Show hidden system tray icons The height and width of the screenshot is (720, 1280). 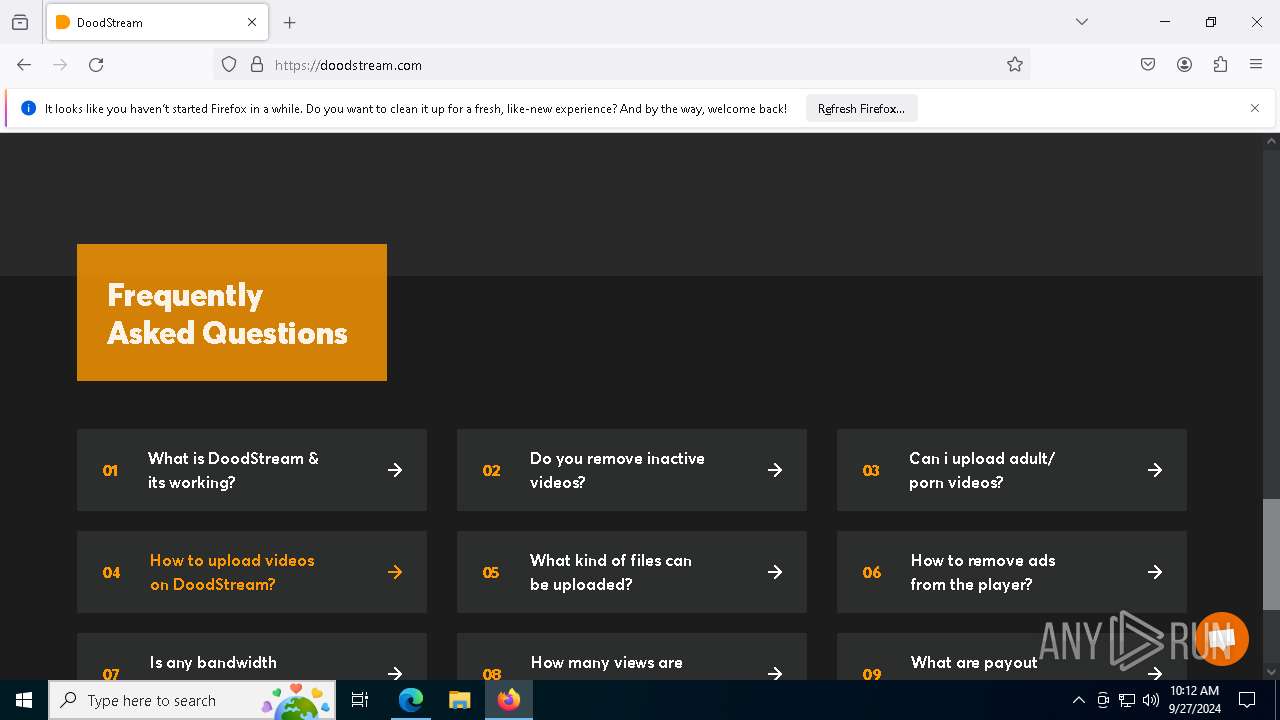pos(1078,700)
